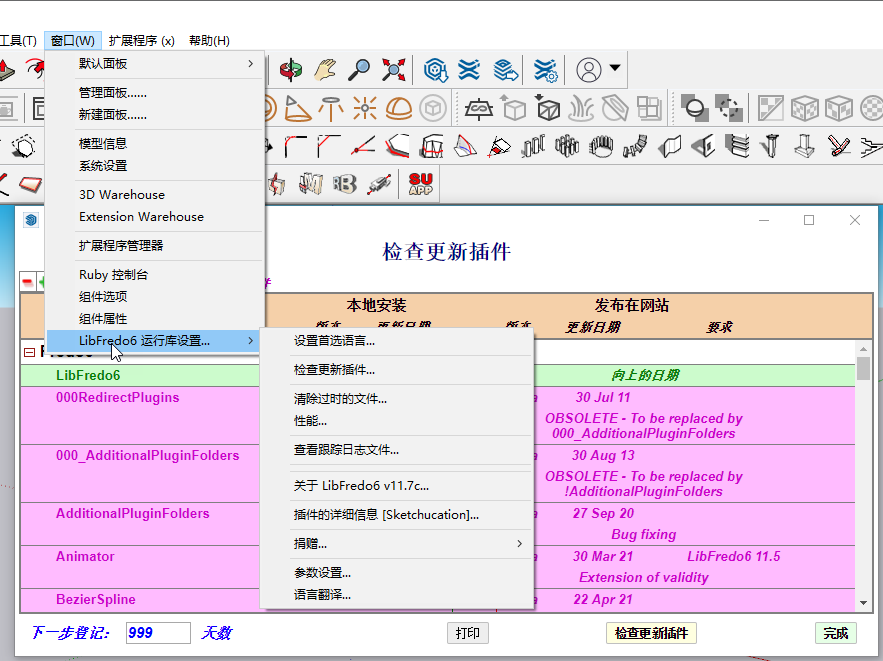Viewport: 883px width, 661px height.
Task: Click the user account profile icon
Action: click(x=588, y=70)
